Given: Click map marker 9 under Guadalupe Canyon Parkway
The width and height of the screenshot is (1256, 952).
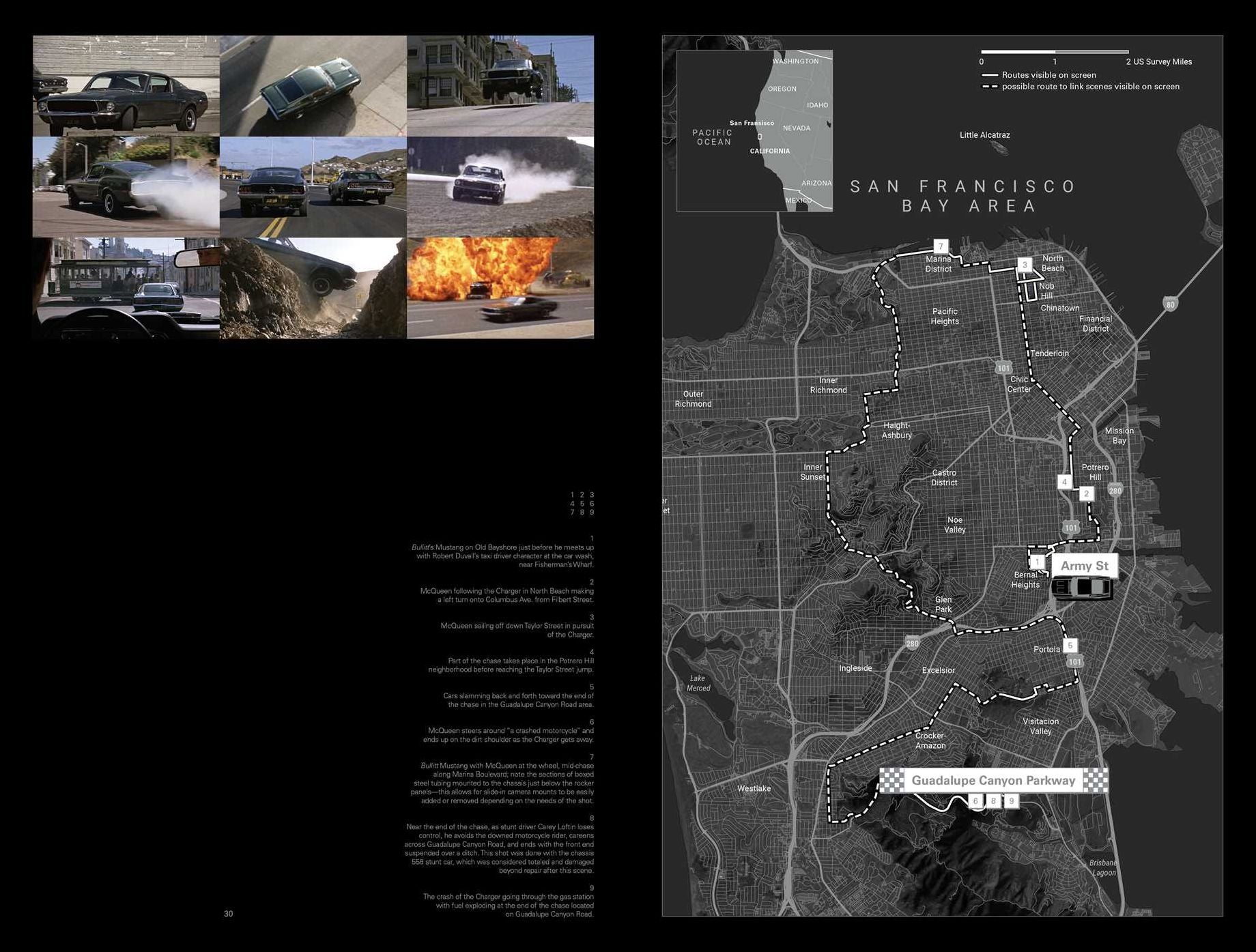Looking at the screenshot, I should pyautogui.click(x=1011, y=801).
